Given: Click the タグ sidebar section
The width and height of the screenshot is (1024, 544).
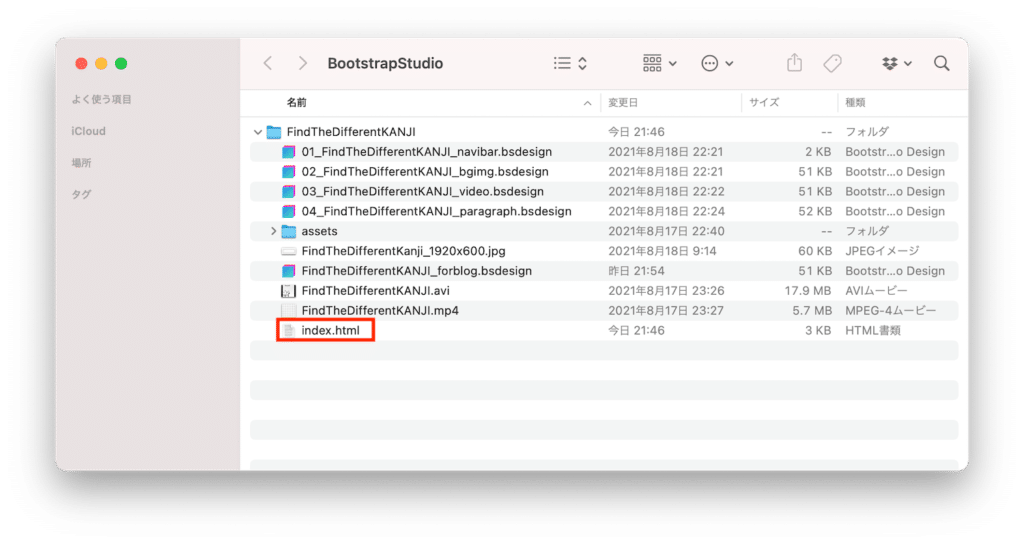Looking at the screenshot, I should (80, 195).
